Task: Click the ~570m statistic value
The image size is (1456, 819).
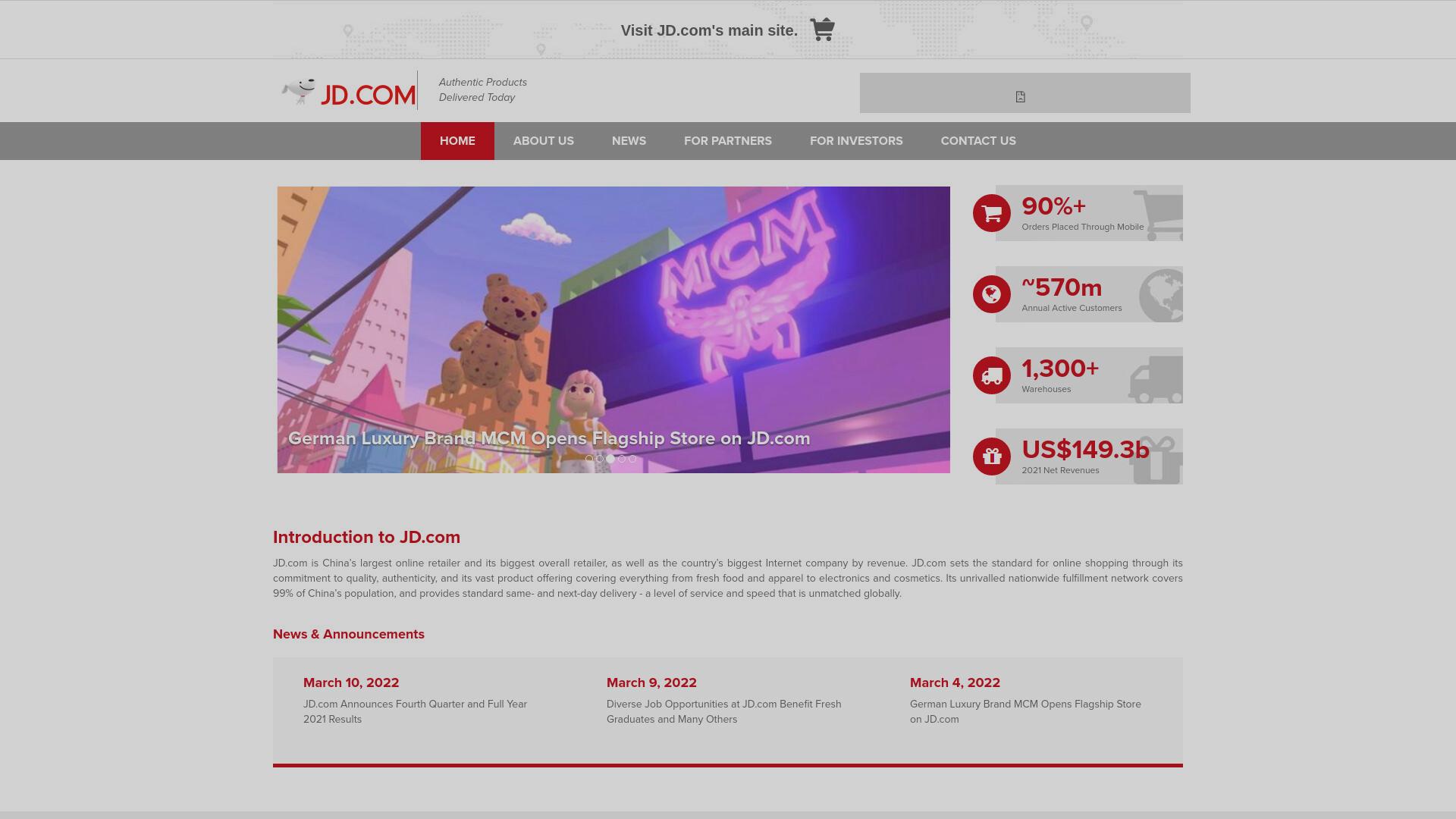Action: pyautogui.click(x=1062, y=287)
